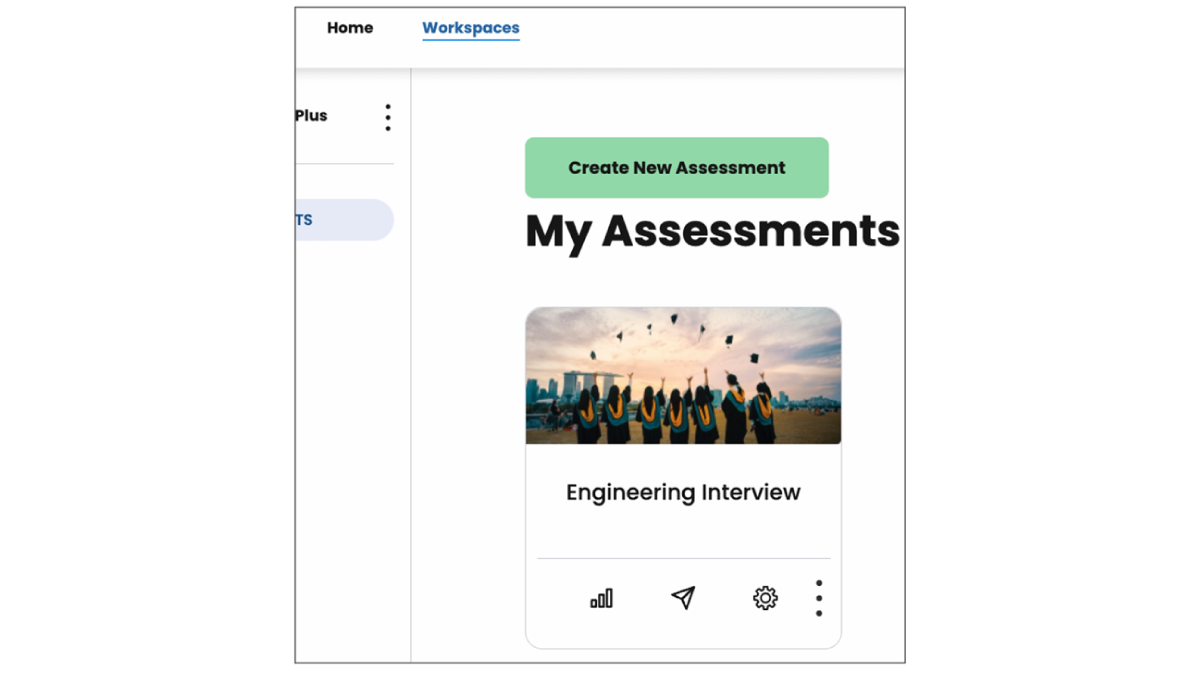This screenshot has height=675, width=1200.
Task: Show more options on the assessment card
Action: tap(819, 598)
